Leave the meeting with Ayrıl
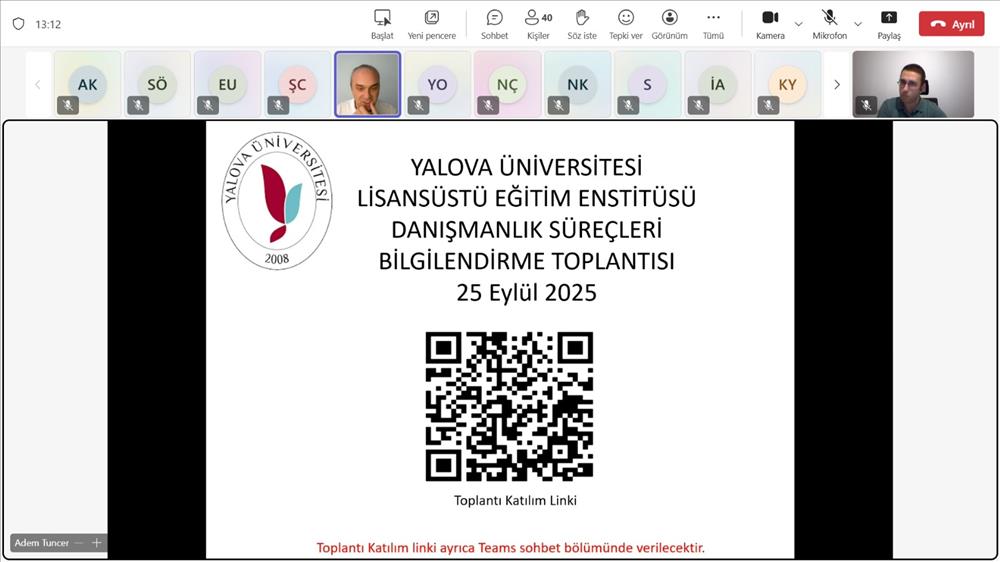This screenshot has height=562, width=1000. (951, 24)
